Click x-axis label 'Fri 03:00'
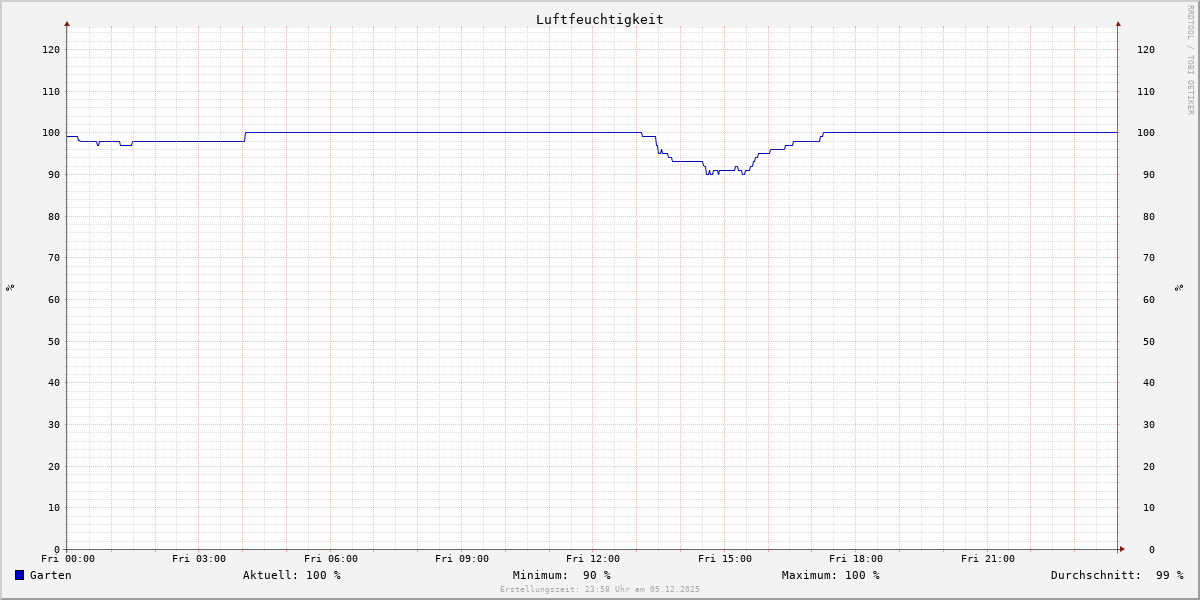The width and height of the screenshot is (1200, 600). click(199, 559)
